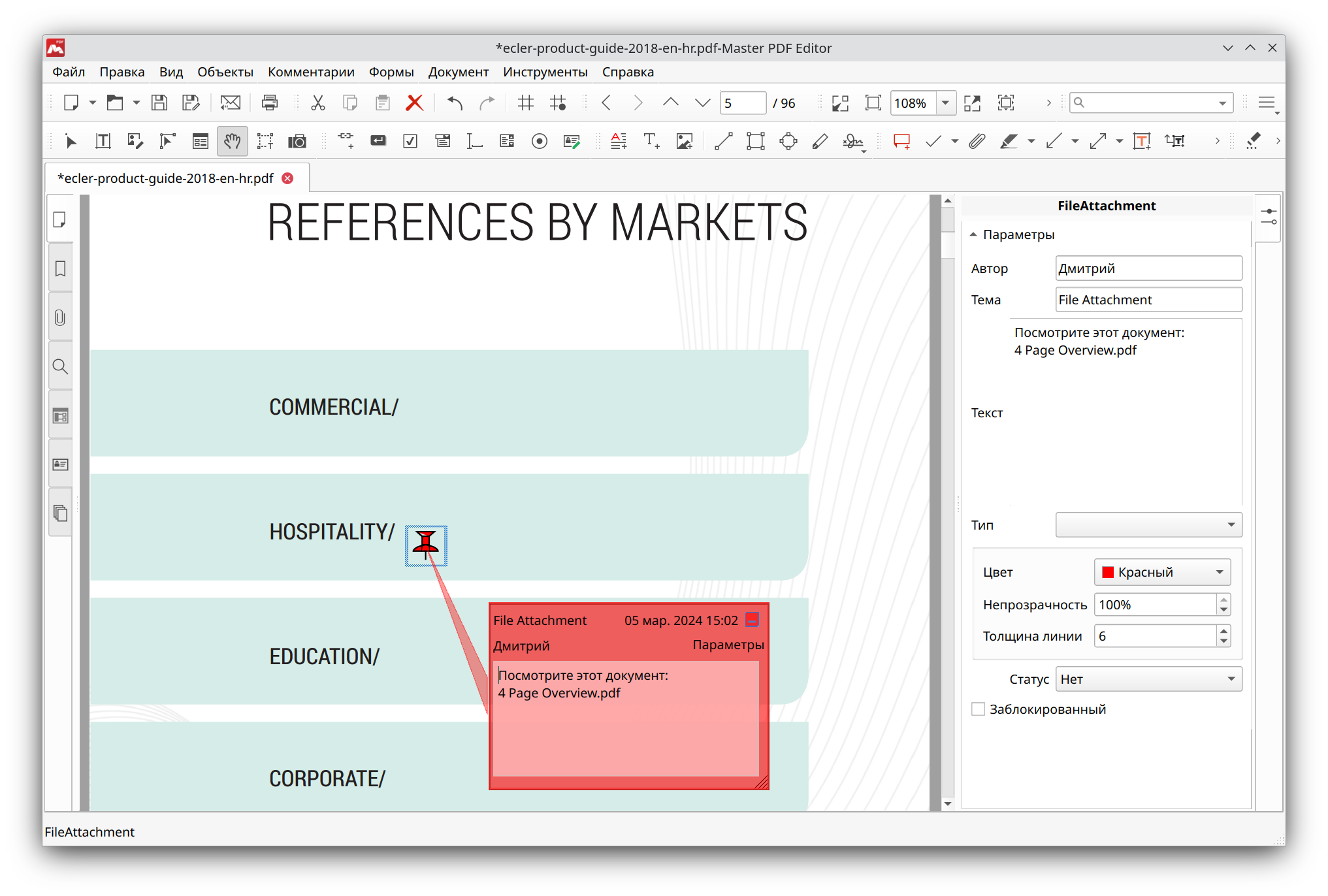Screen dimensions: 1328x896
Task: Open the Объекты menu
Action: [x=225, y=72]
